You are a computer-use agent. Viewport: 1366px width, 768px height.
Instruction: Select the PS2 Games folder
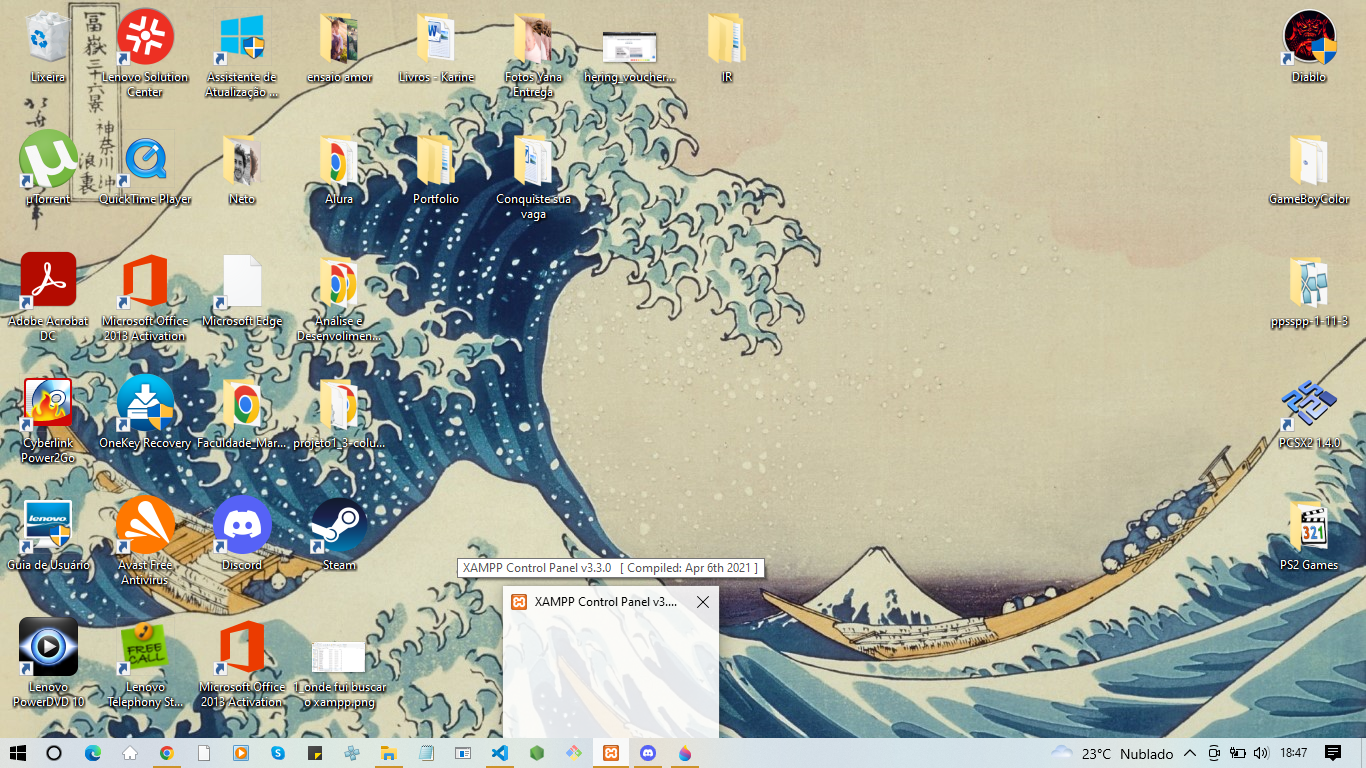[x=1309, y=534]
